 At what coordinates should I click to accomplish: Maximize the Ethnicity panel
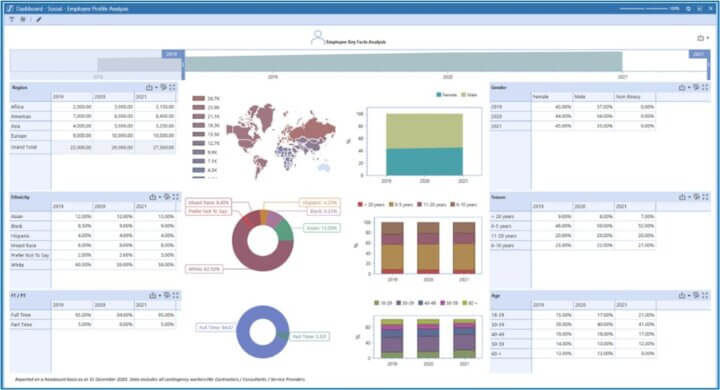[x=176, y=197]
